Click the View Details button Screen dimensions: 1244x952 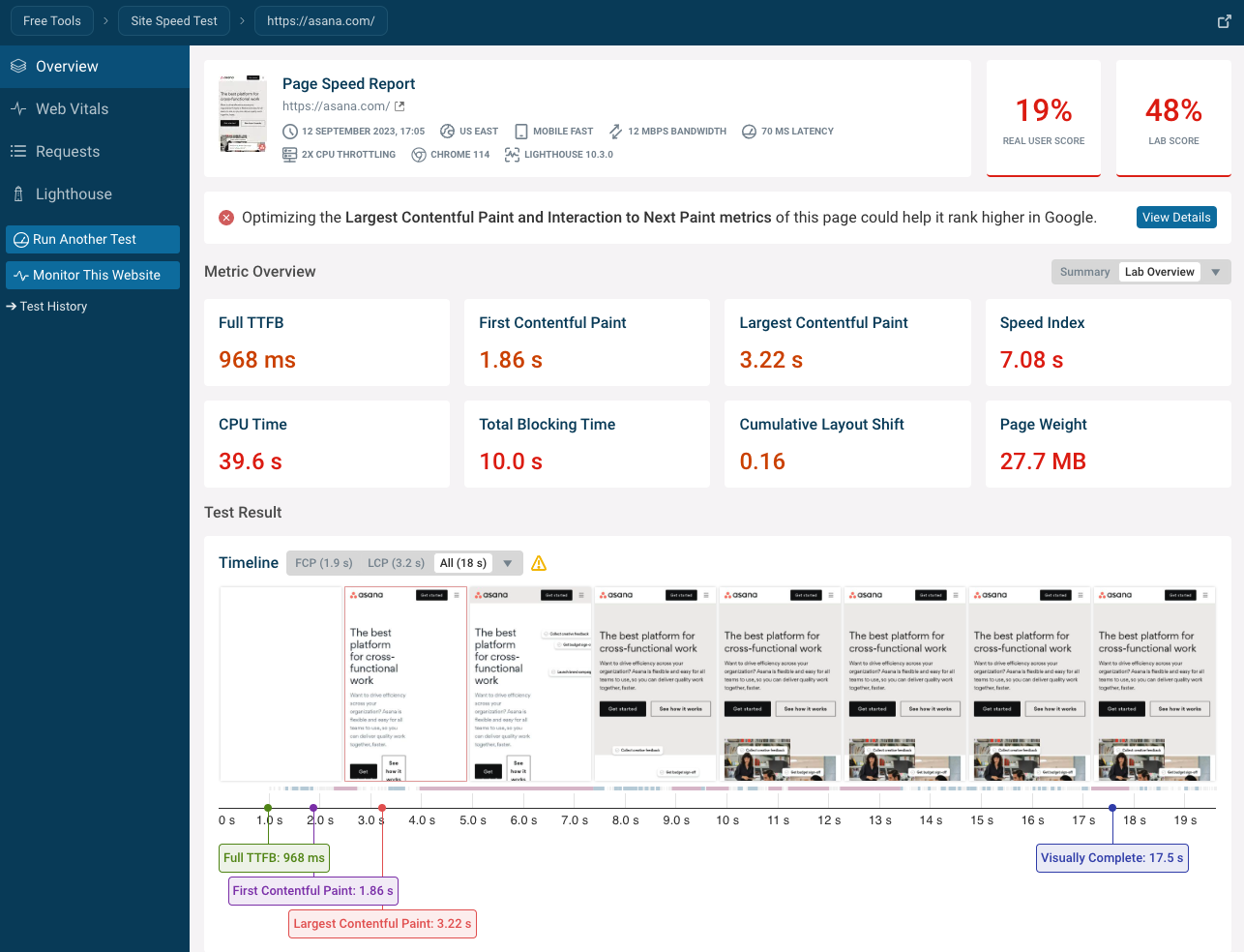1176,218
